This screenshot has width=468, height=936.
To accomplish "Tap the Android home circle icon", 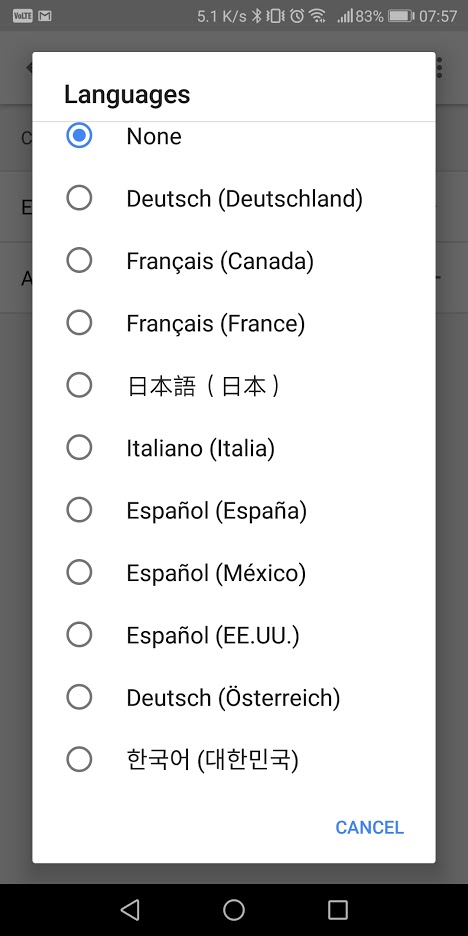I will tap(234, 910).
